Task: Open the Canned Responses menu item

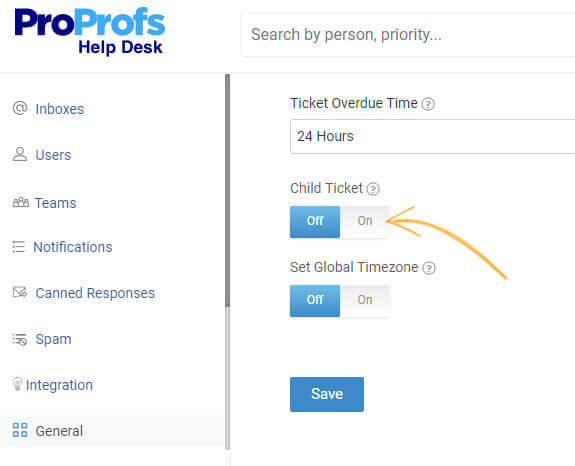Action: click(95, 293)
